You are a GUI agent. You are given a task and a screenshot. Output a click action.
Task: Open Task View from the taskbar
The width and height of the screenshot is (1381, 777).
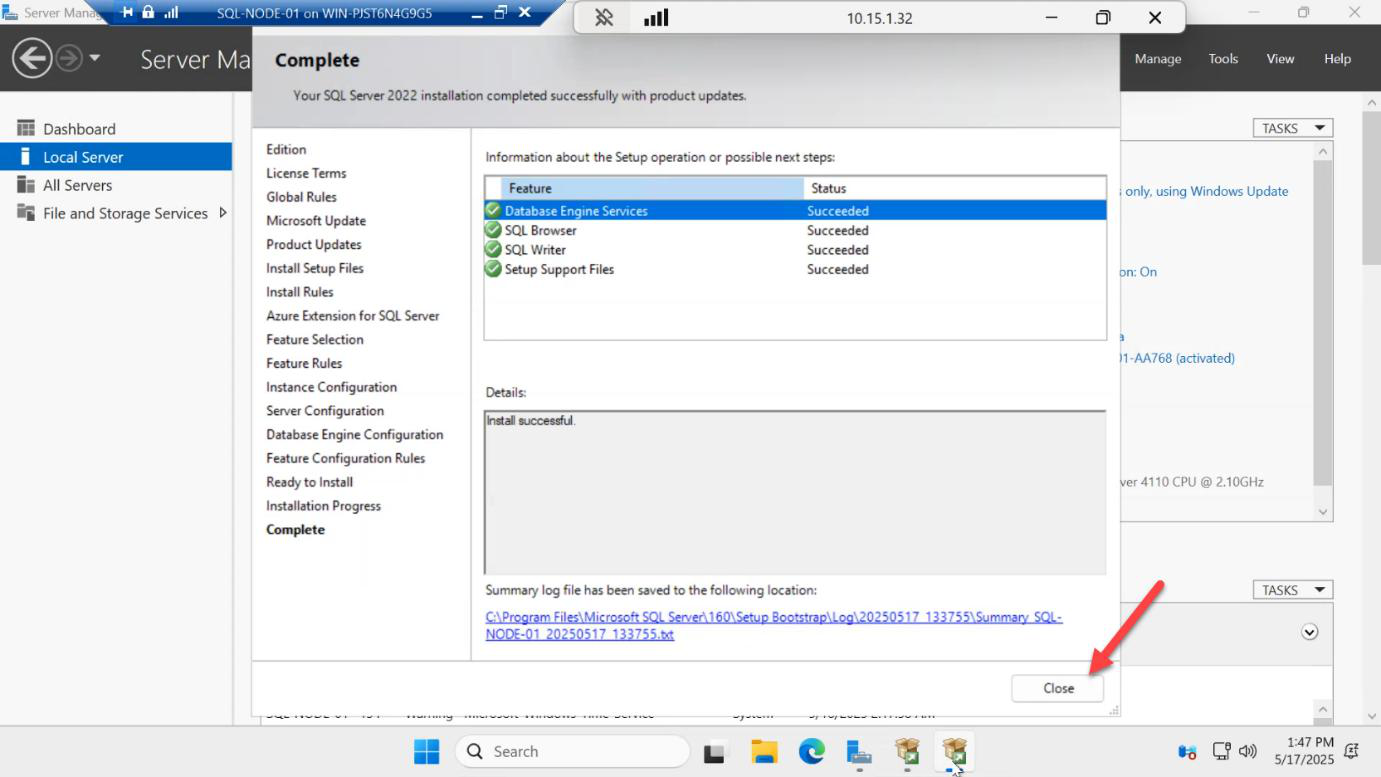[714, 752]
